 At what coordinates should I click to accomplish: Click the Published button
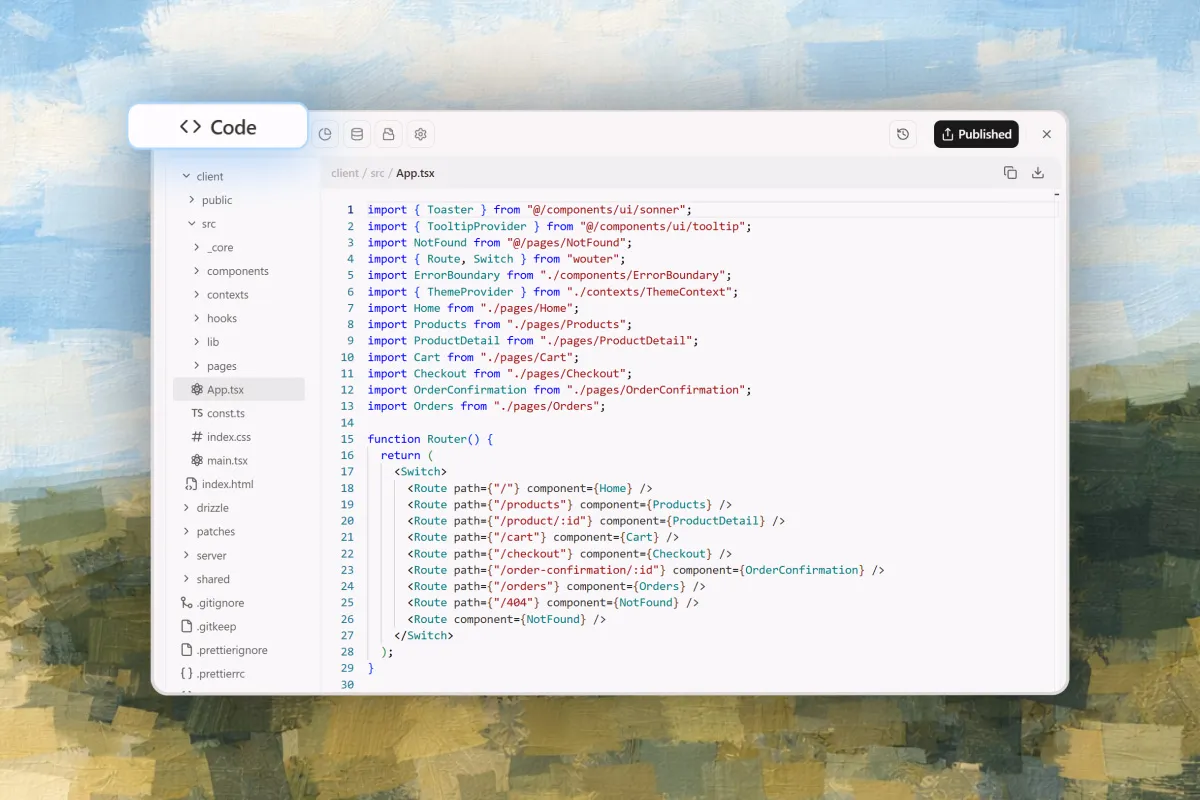pyautogui.click(x=976, y=134)
